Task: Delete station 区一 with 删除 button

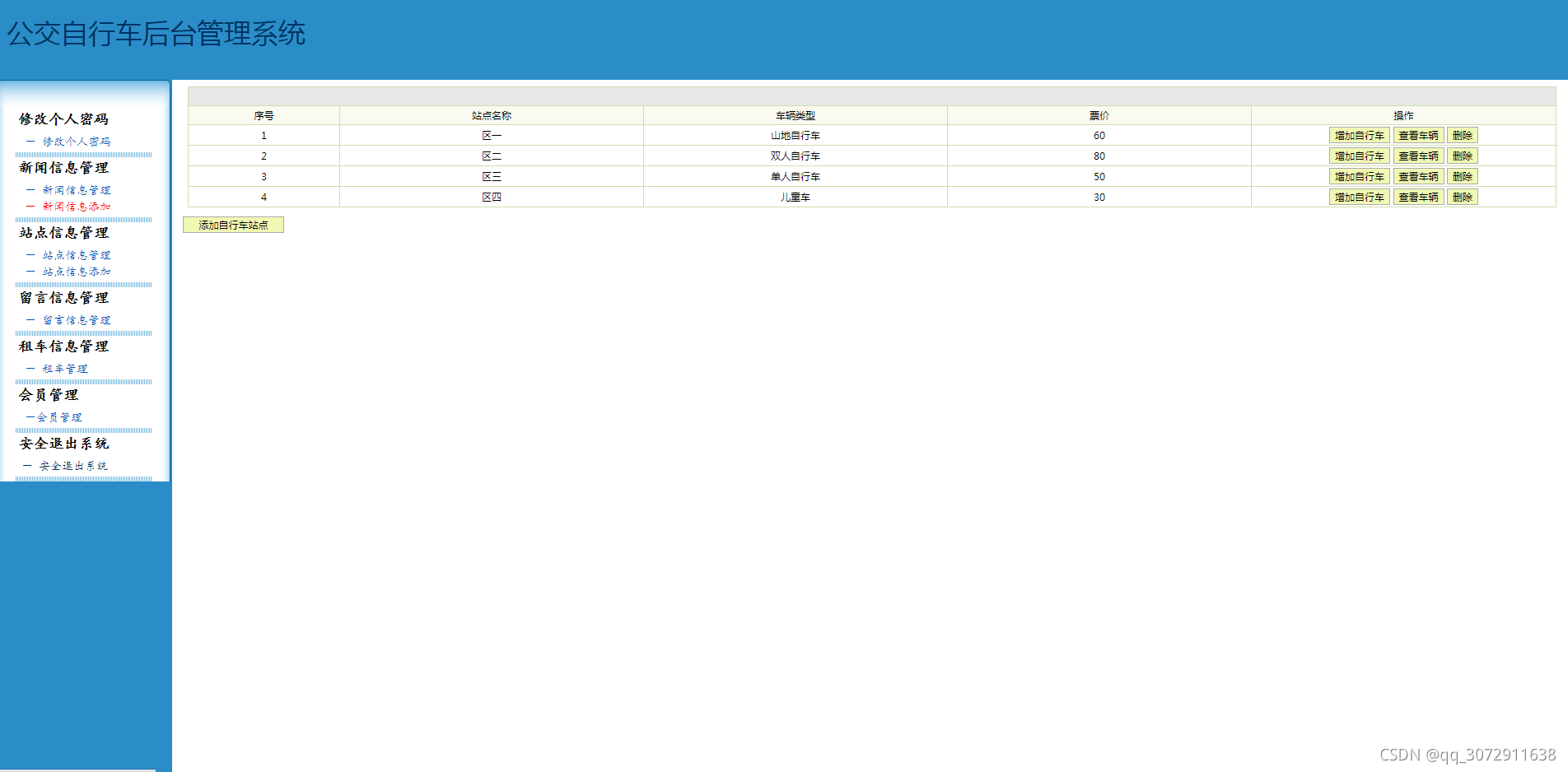Action: 1463,135
